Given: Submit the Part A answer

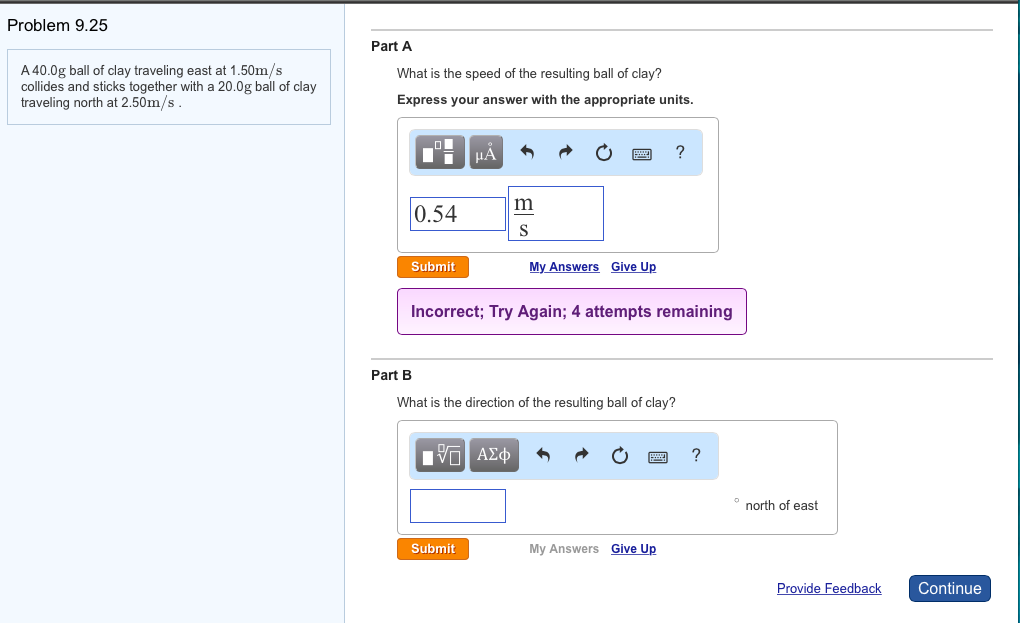Looking at the screenshot, I should click(433, 267).
